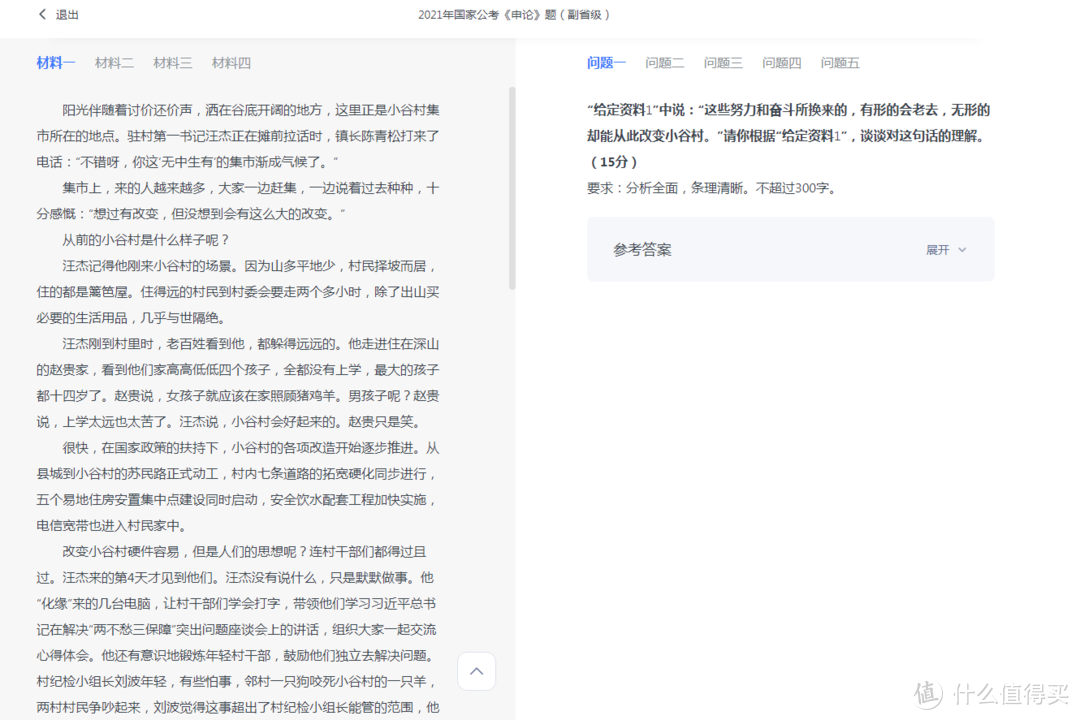Open the 问题四 question tab
The width and height of the screenshot is (1080, 720).
(x=781, y=62)
